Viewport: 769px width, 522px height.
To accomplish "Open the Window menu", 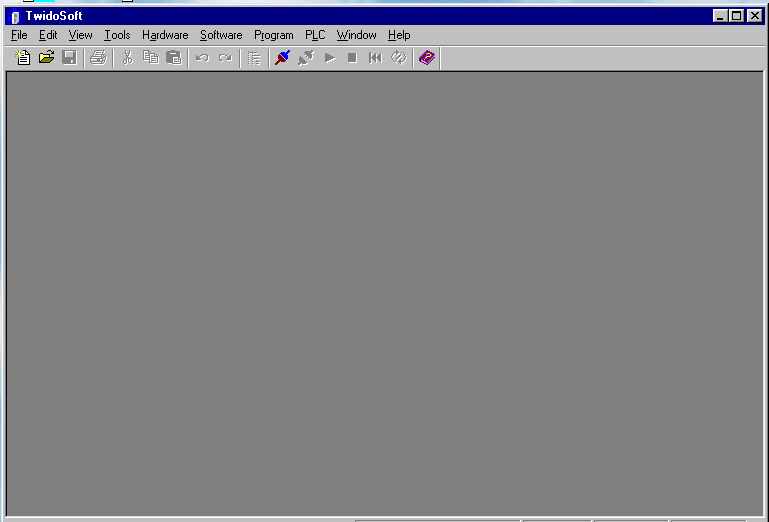I will pyautogui.click(x=357, y=35).
